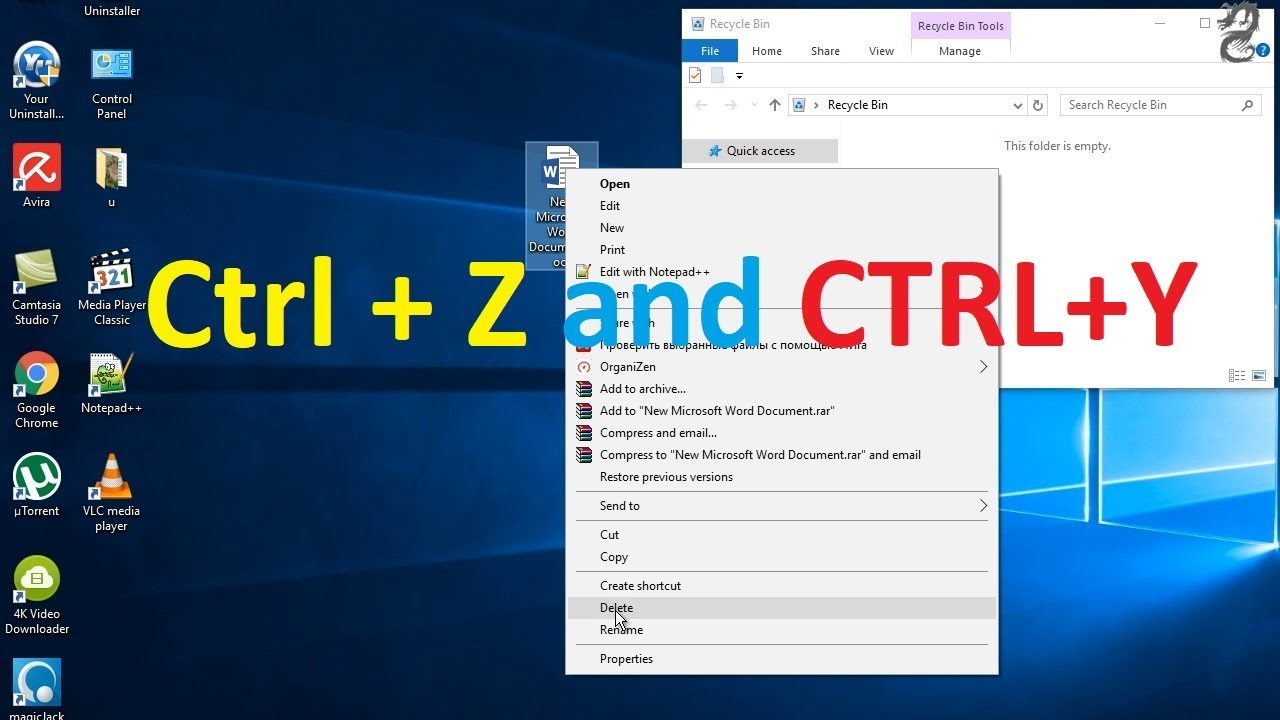Viewport: 1280px width, 720px height.
Task: Open VLC media player shortcut
Action: [111, 493]
